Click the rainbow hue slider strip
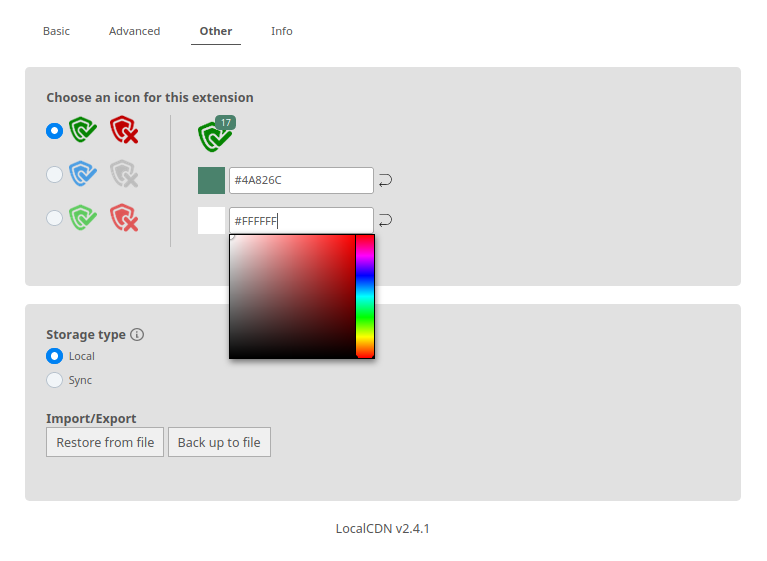 (365, 296)
